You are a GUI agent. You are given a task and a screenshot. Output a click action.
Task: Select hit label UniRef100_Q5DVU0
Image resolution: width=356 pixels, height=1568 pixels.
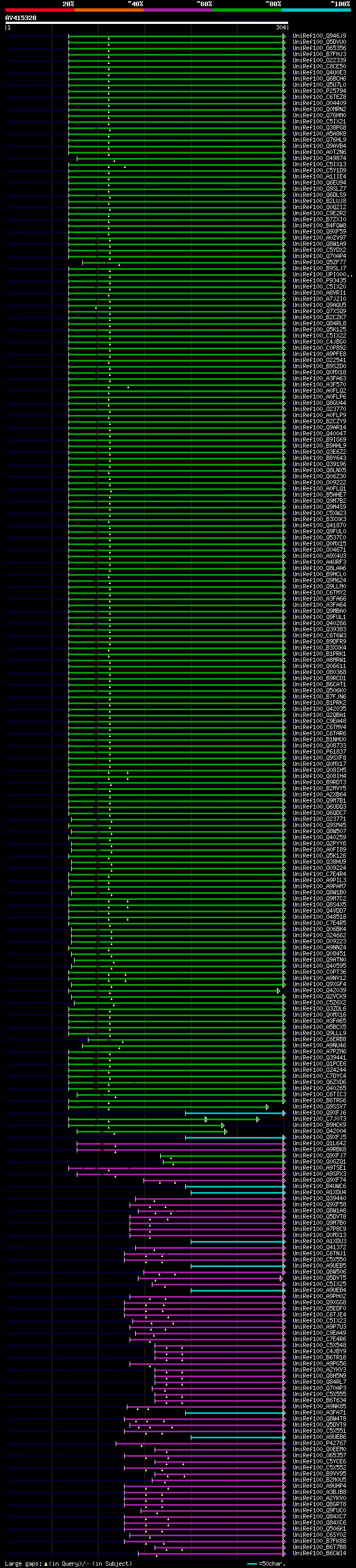(319, 42)
